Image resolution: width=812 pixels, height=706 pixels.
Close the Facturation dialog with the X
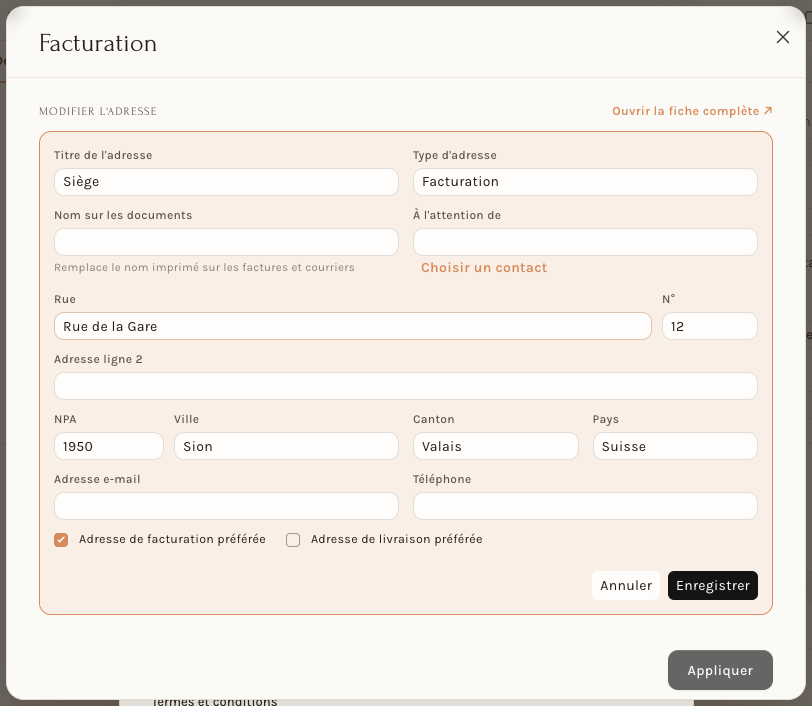click(782, 37)
